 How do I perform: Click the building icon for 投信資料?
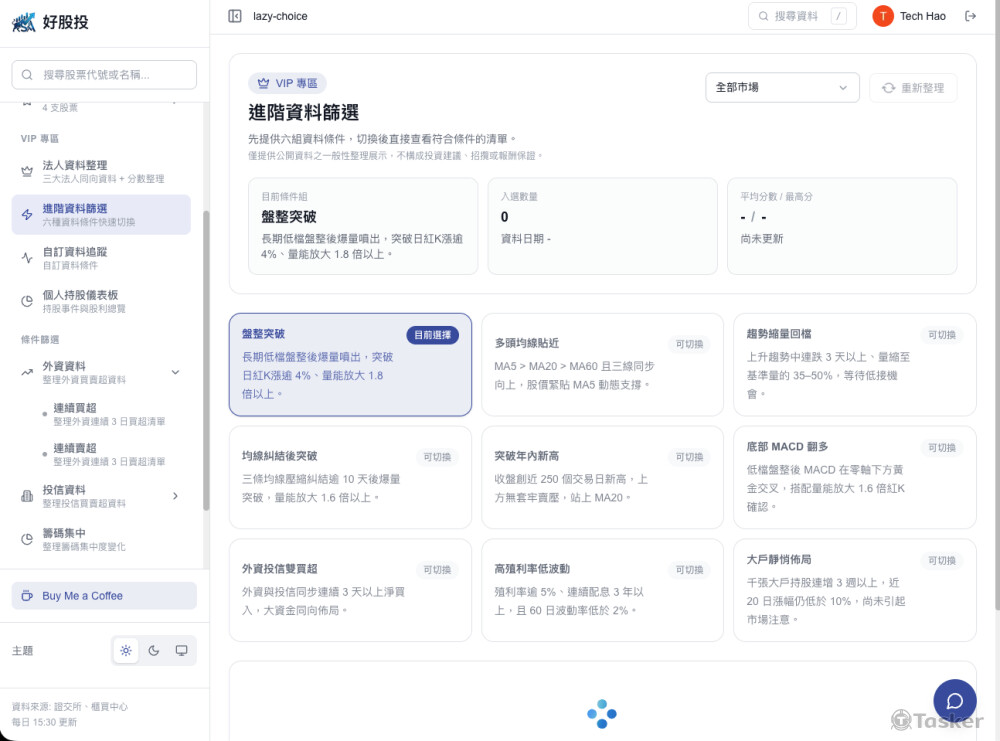(27, 496)
